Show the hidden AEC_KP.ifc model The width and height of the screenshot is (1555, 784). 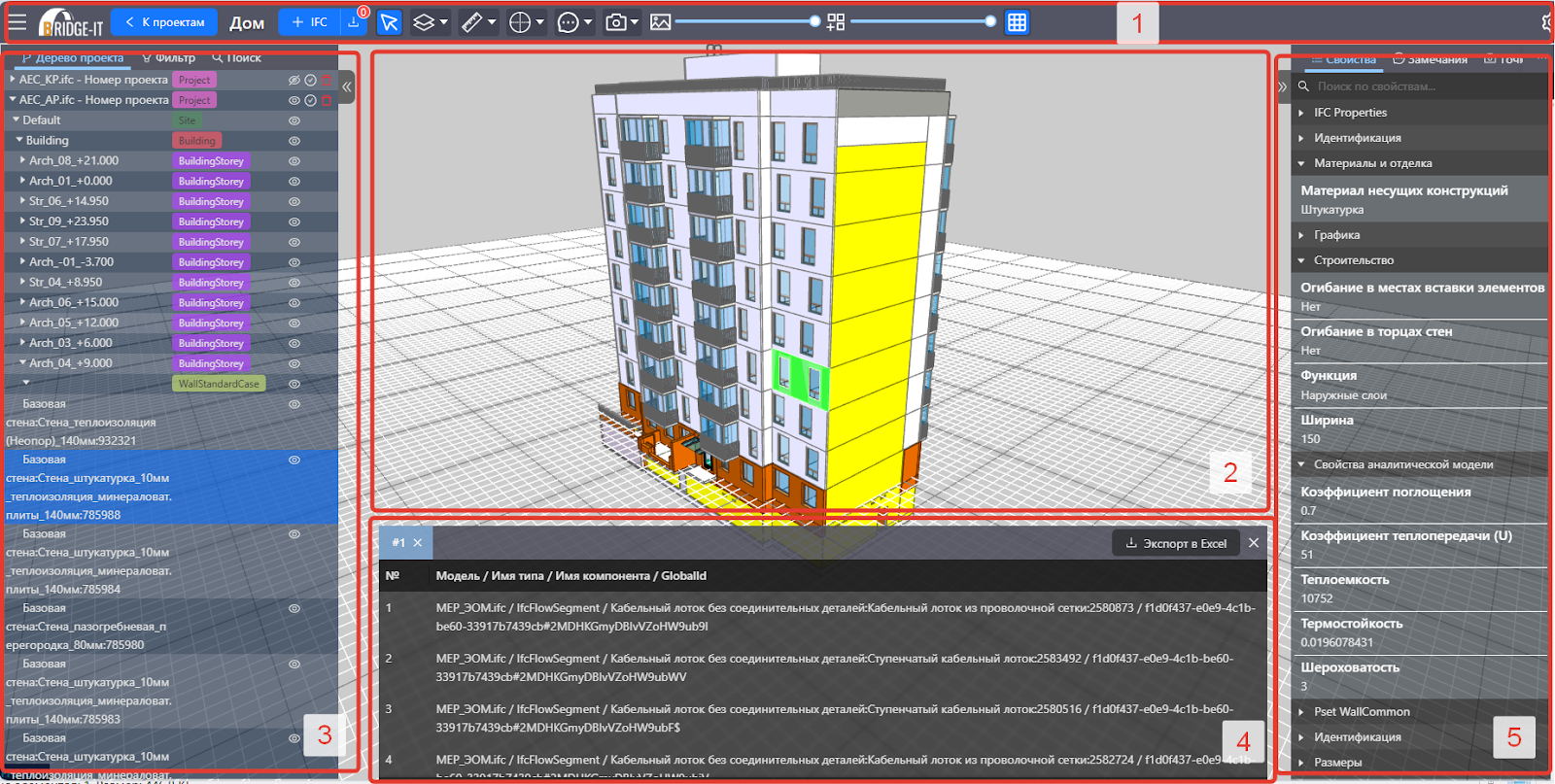tap(294, 81)
